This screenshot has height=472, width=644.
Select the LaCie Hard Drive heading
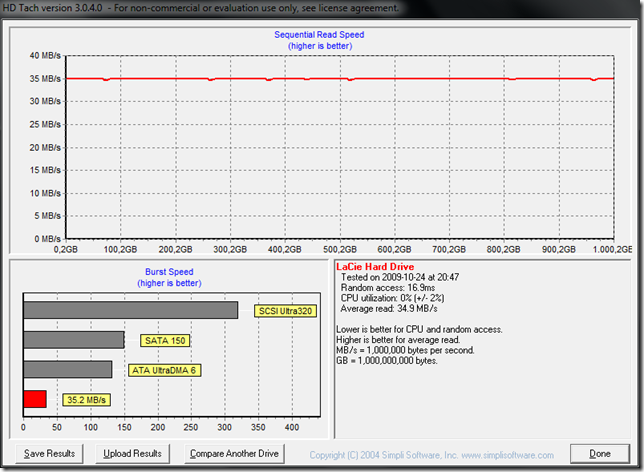point(375,267)
